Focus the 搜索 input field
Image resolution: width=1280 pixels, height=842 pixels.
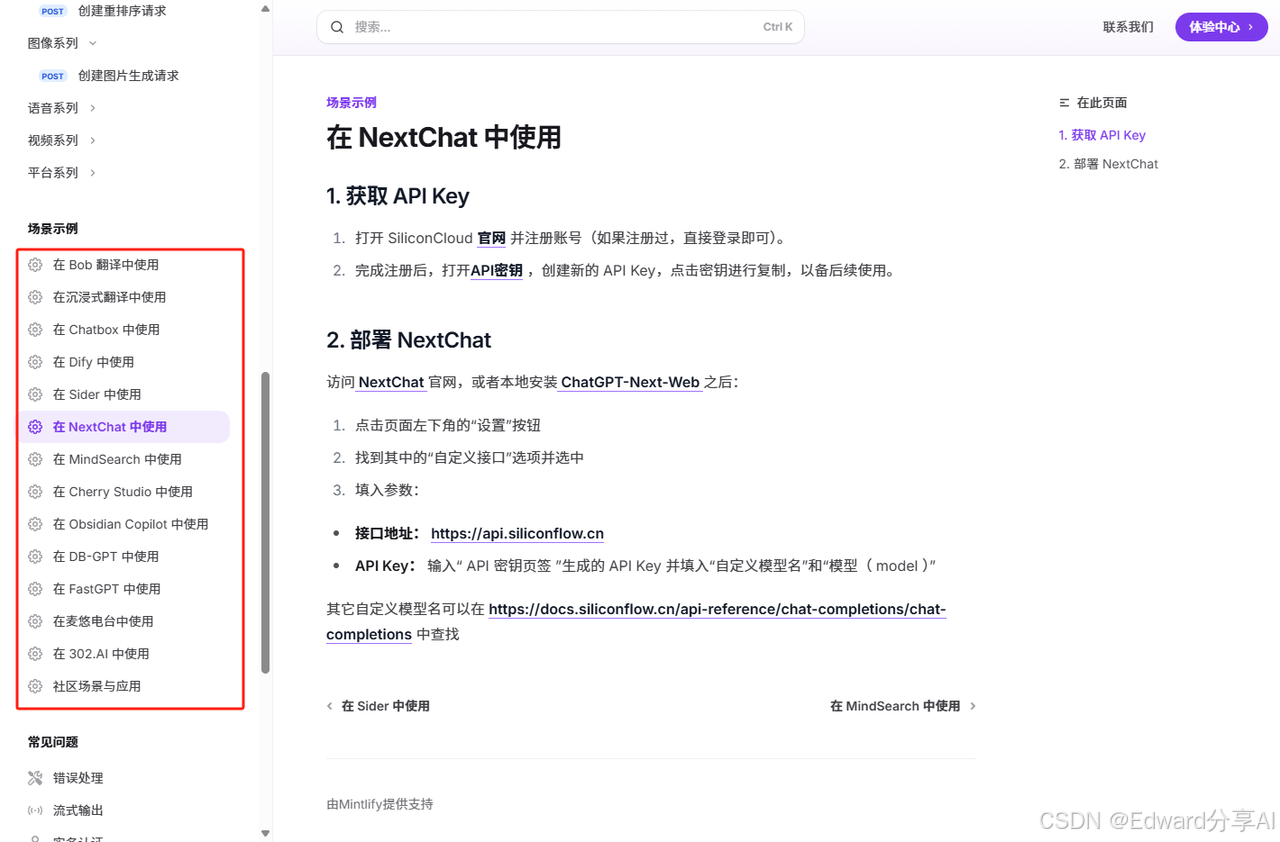click(x=550, y=27)
